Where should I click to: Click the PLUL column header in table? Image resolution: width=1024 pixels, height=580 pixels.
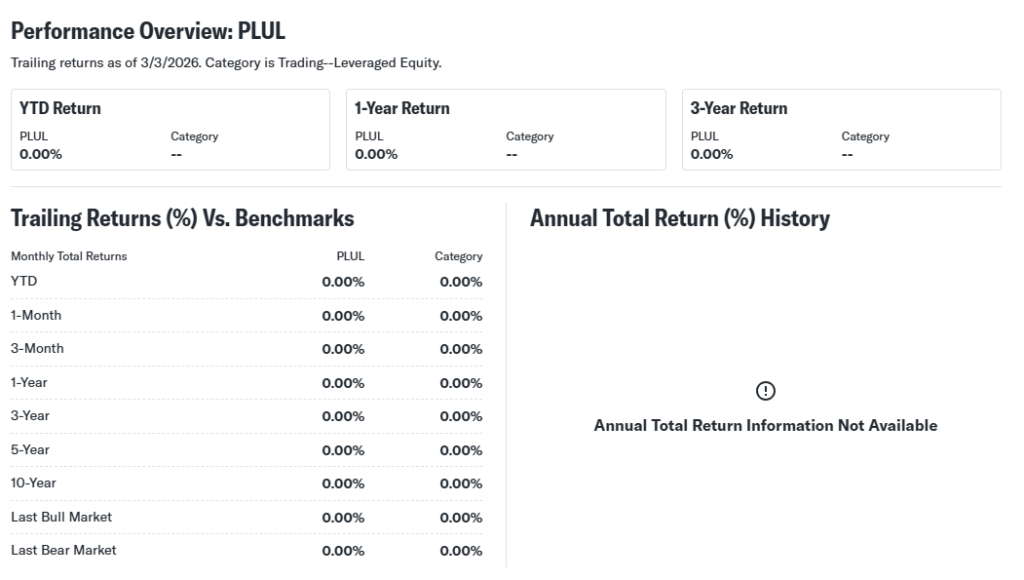(350, 256)
